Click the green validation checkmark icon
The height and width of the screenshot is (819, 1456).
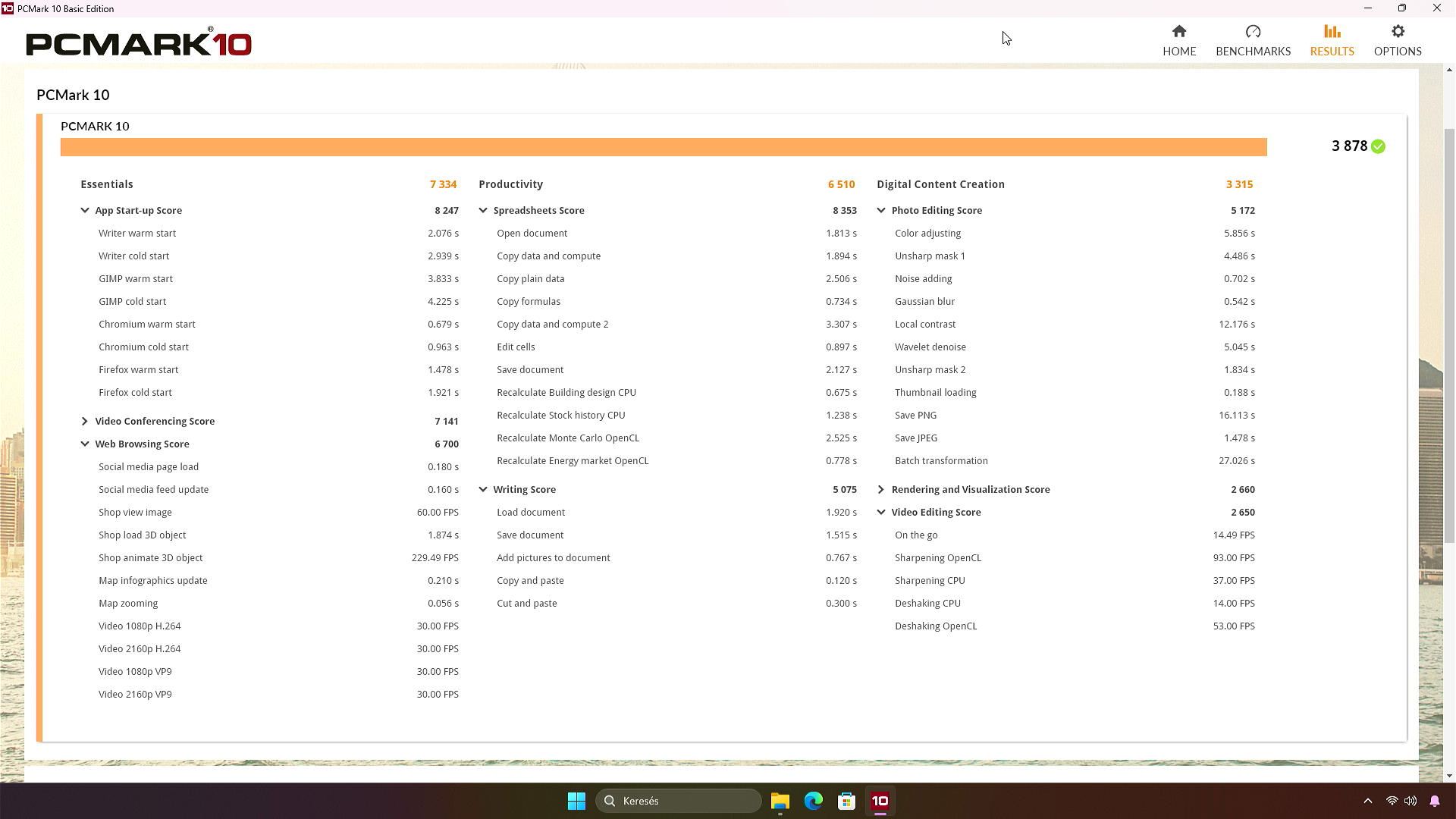pos(1378,146)
